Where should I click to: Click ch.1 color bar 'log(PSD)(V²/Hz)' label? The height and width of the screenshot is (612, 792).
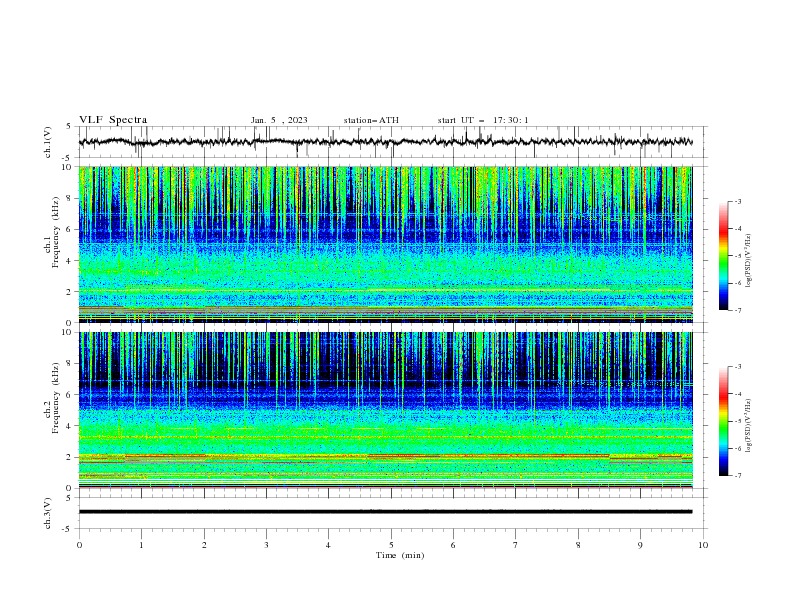coord(748,261)
